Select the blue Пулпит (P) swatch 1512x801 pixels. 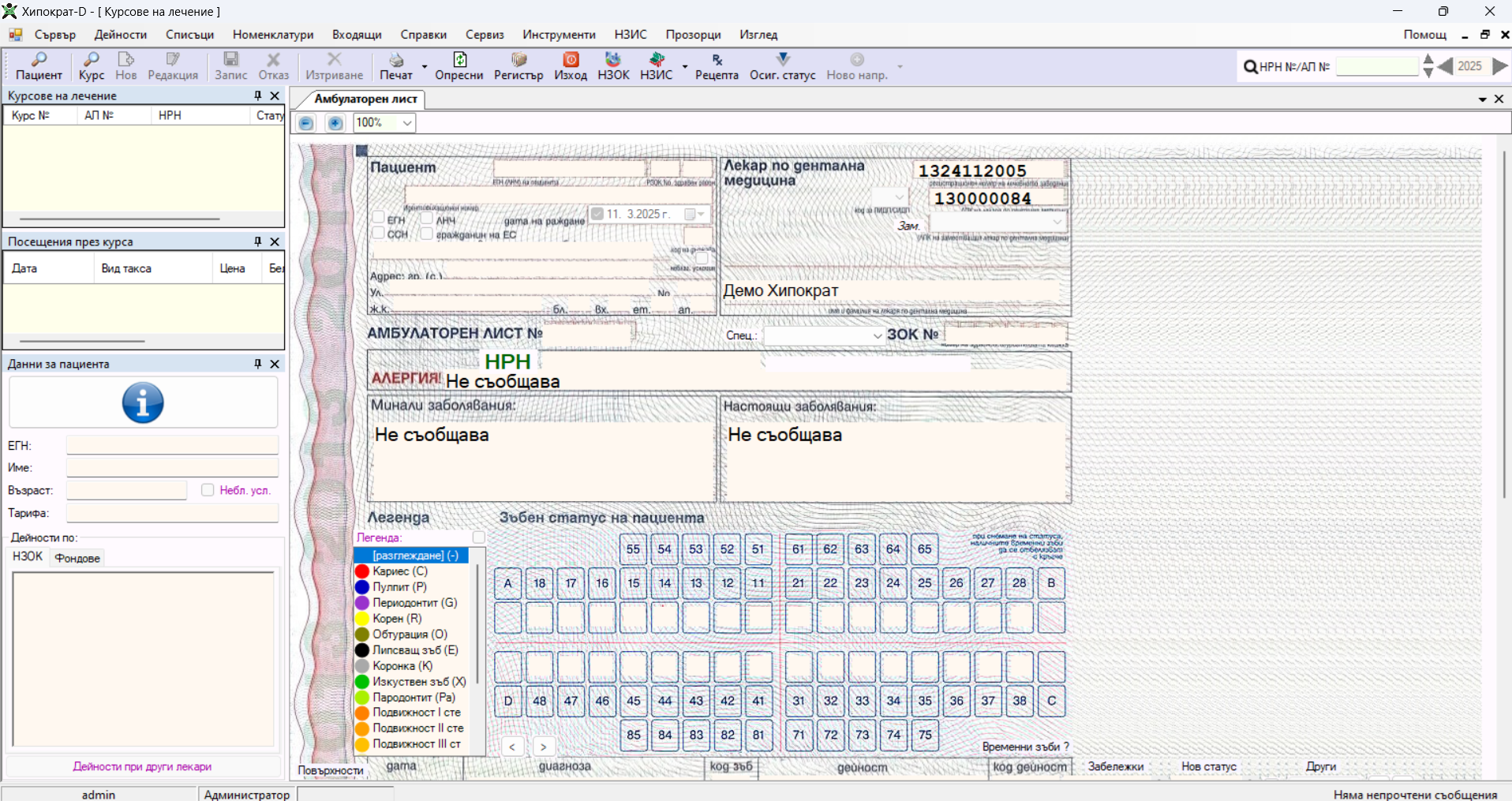(362, 587)
